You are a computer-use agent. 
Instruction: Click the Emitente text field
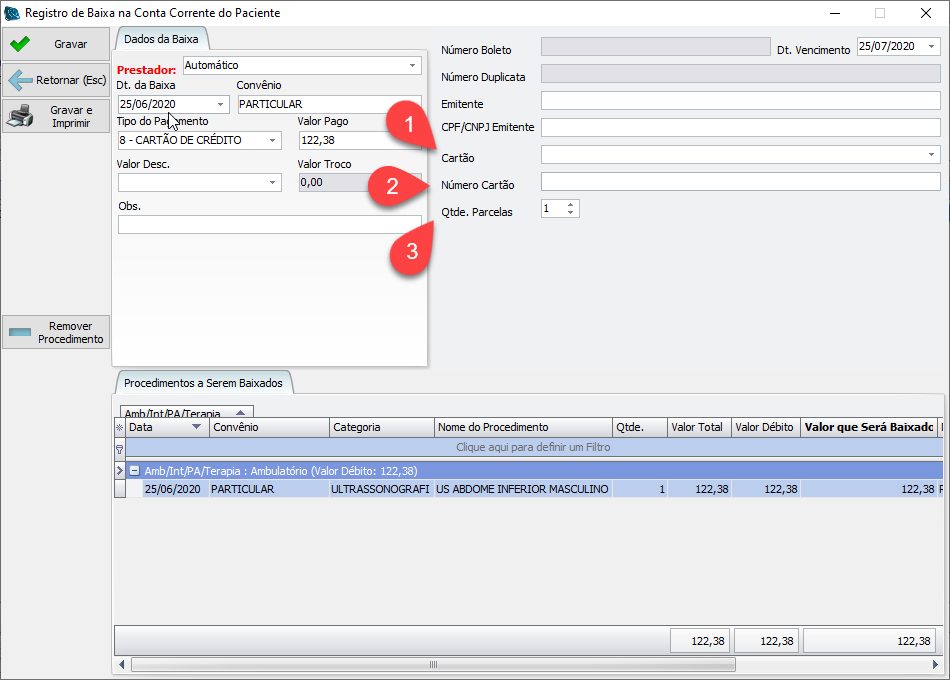pos(740,101)
